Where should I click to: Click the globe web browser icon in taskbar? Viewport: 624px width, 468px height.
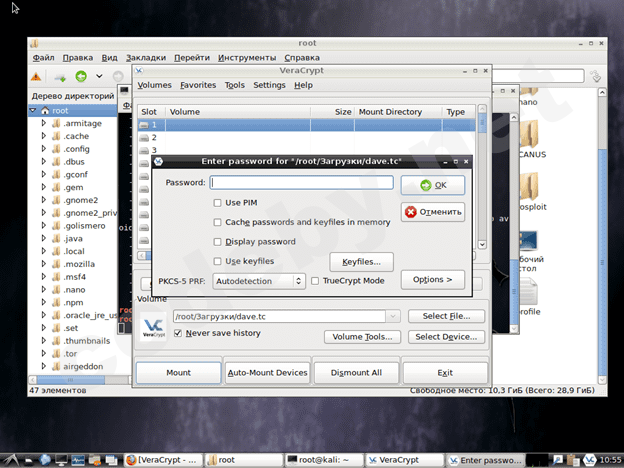45,460
